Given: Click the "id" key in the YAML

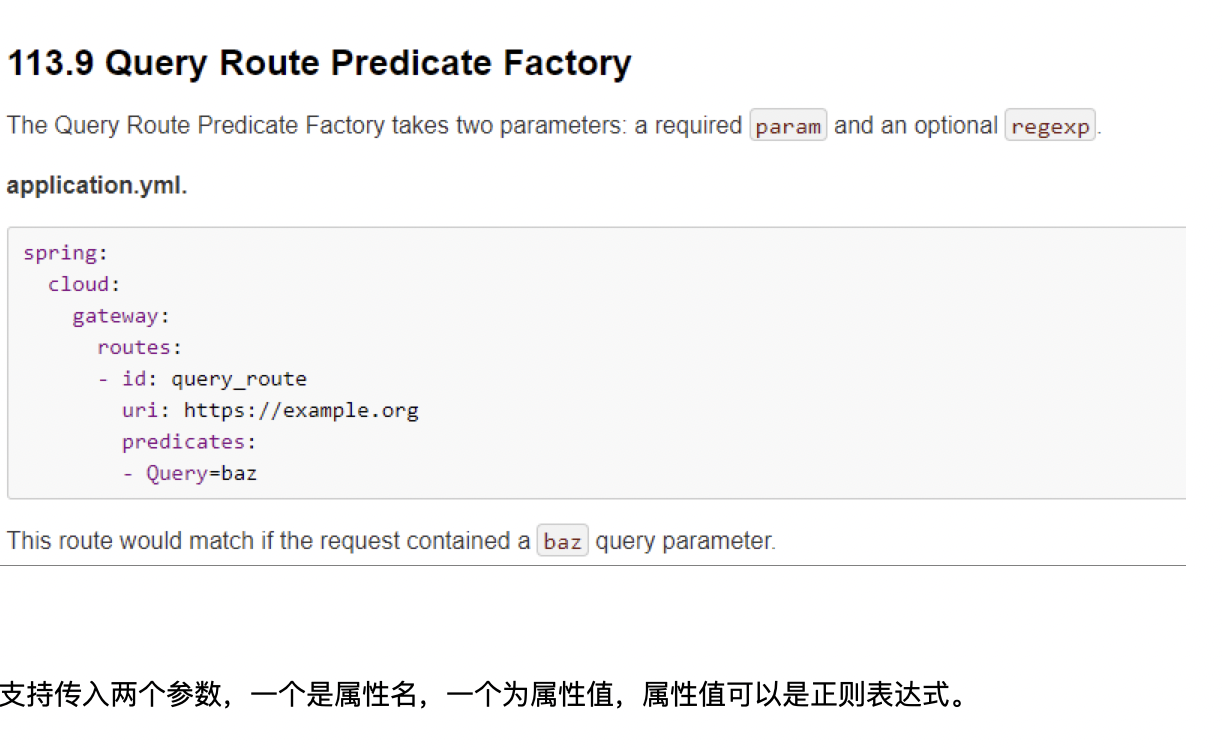Looking at the screenshot, I should pos(134,379).
